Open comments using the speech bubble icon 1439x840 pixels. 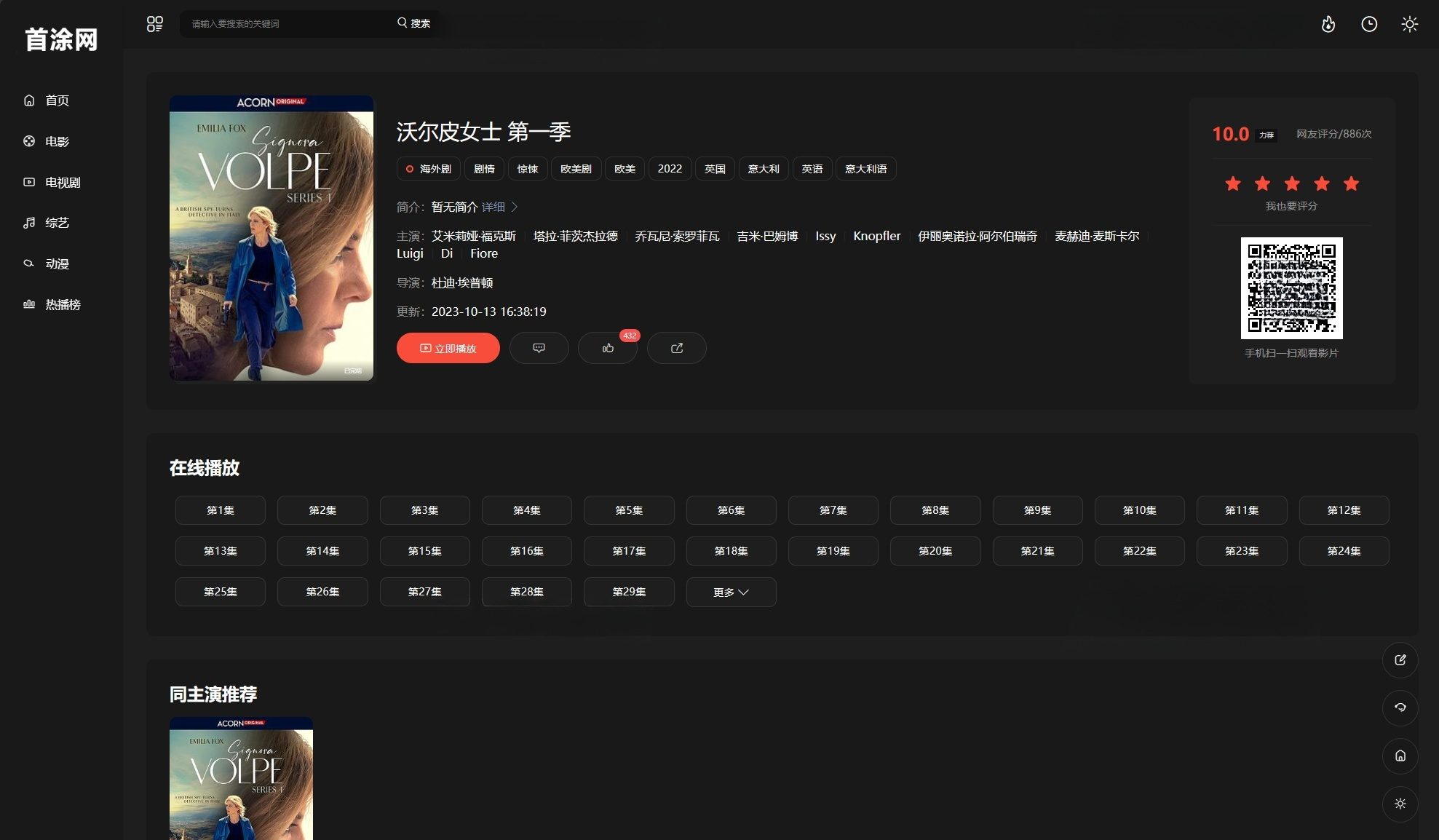click(539, 348)
